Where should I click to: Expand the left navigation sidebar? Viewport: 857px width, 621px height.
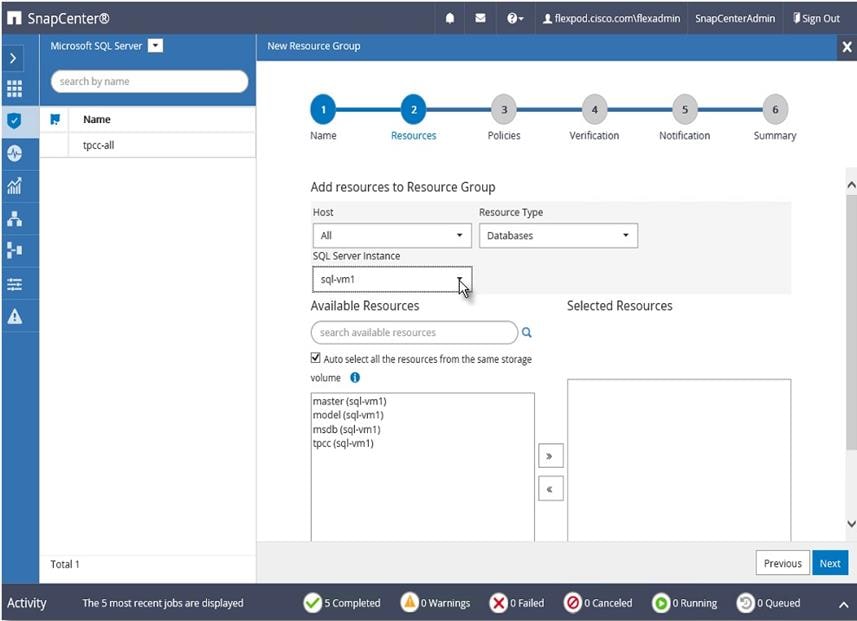point(14,58)
